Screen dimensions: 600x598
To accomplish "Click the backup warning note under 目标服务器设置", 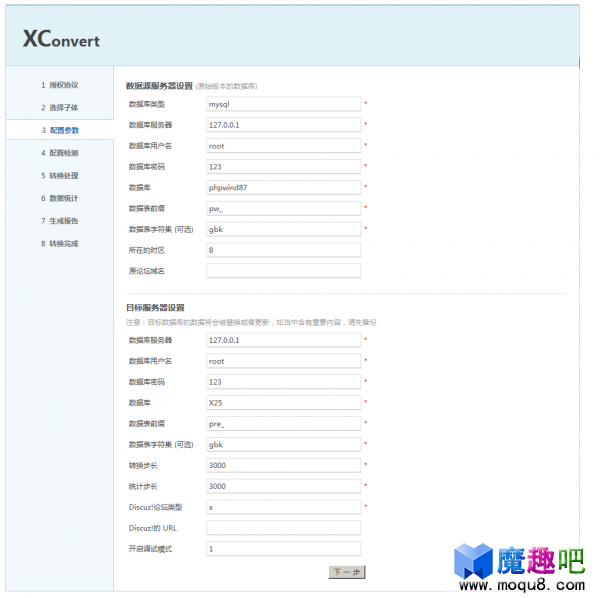I will 251,322.
